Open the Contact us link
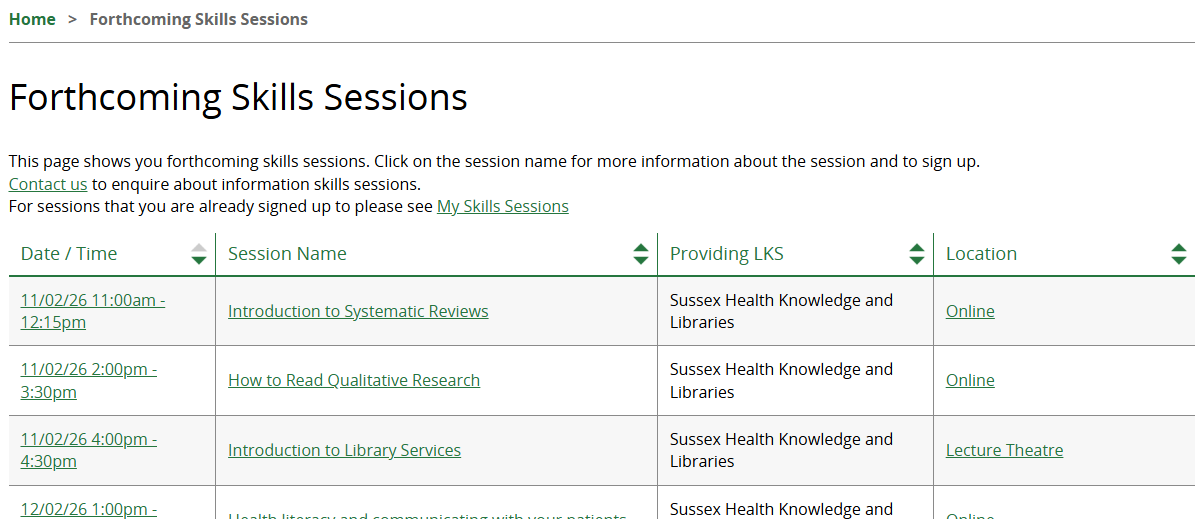The height and width of the screenshot is (519, 1202). (48, 184)
